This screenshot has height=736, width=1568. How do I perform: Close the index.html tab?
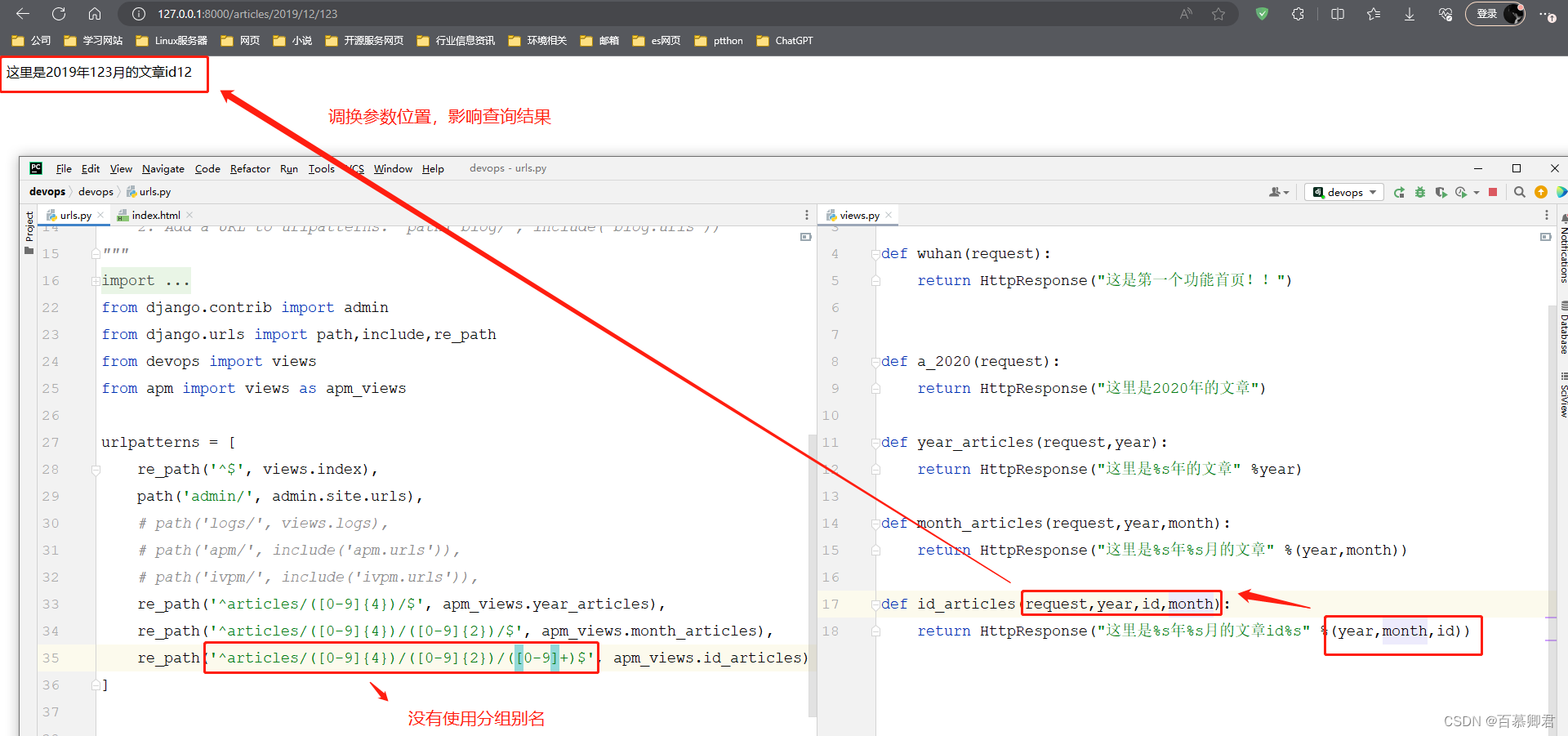click(189, 215)
